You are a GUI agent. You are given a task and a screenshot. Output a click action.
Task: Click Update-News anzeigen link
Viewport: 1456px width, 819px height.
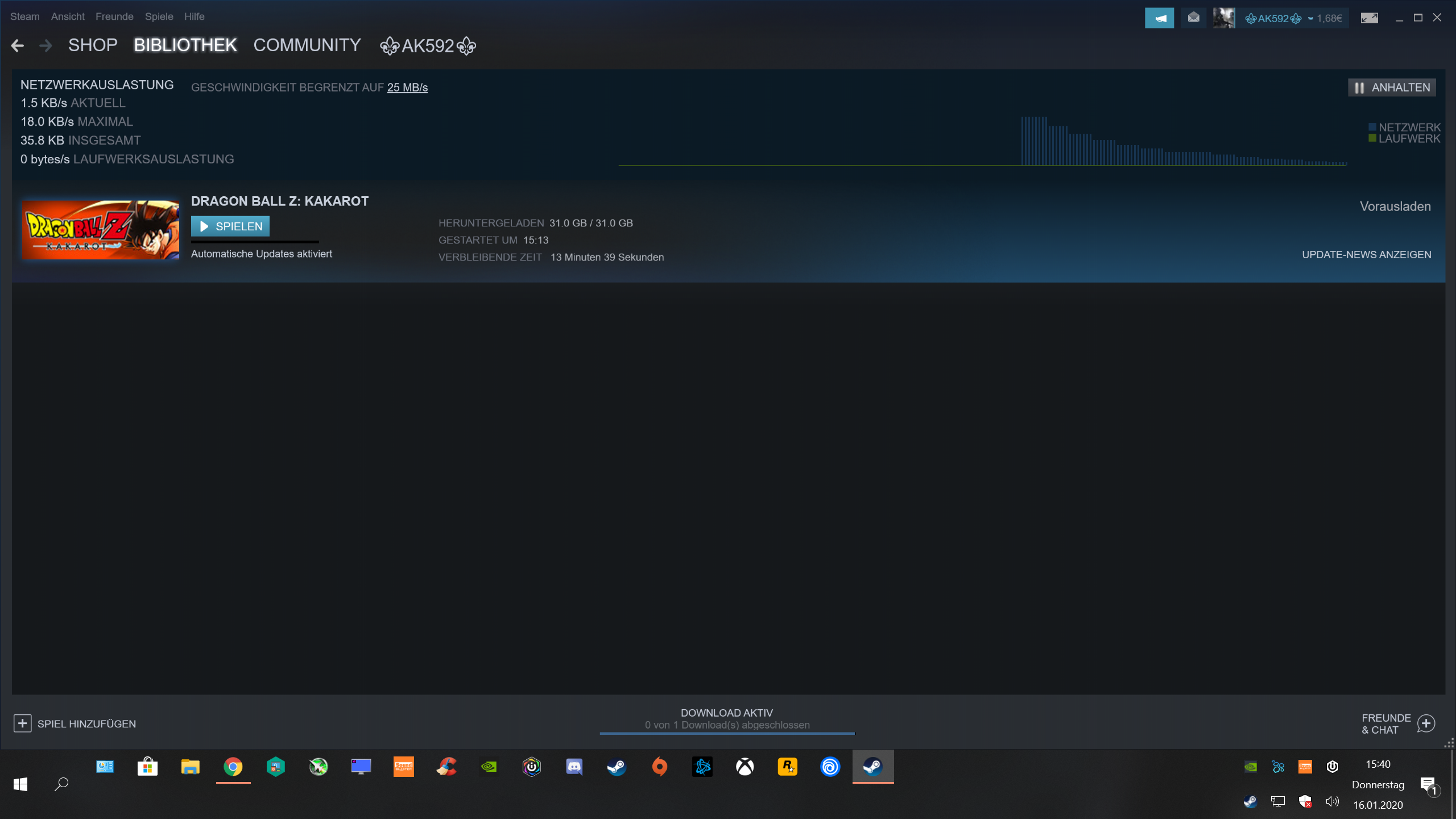click(1366, 255)
